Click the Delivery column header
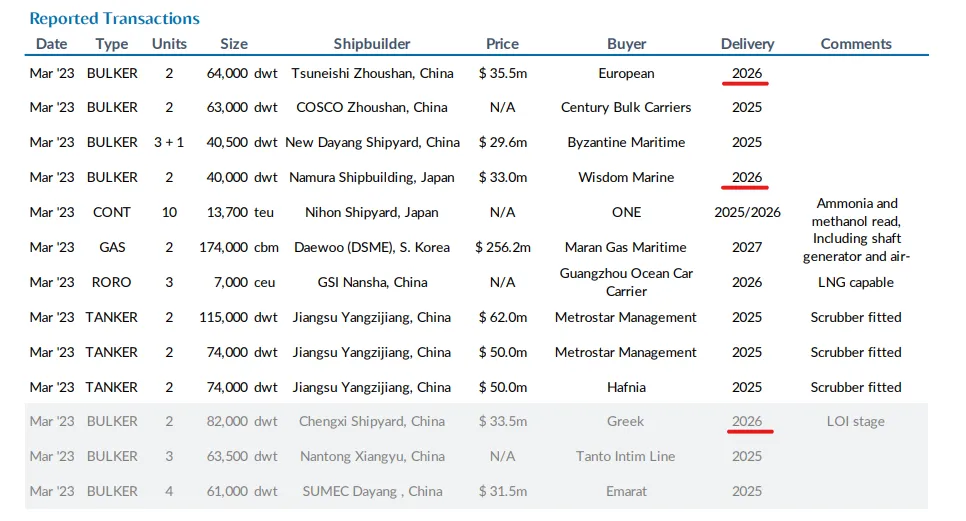Image resolution: width=966 pixels, height=521 pixels. coord(747,44)
